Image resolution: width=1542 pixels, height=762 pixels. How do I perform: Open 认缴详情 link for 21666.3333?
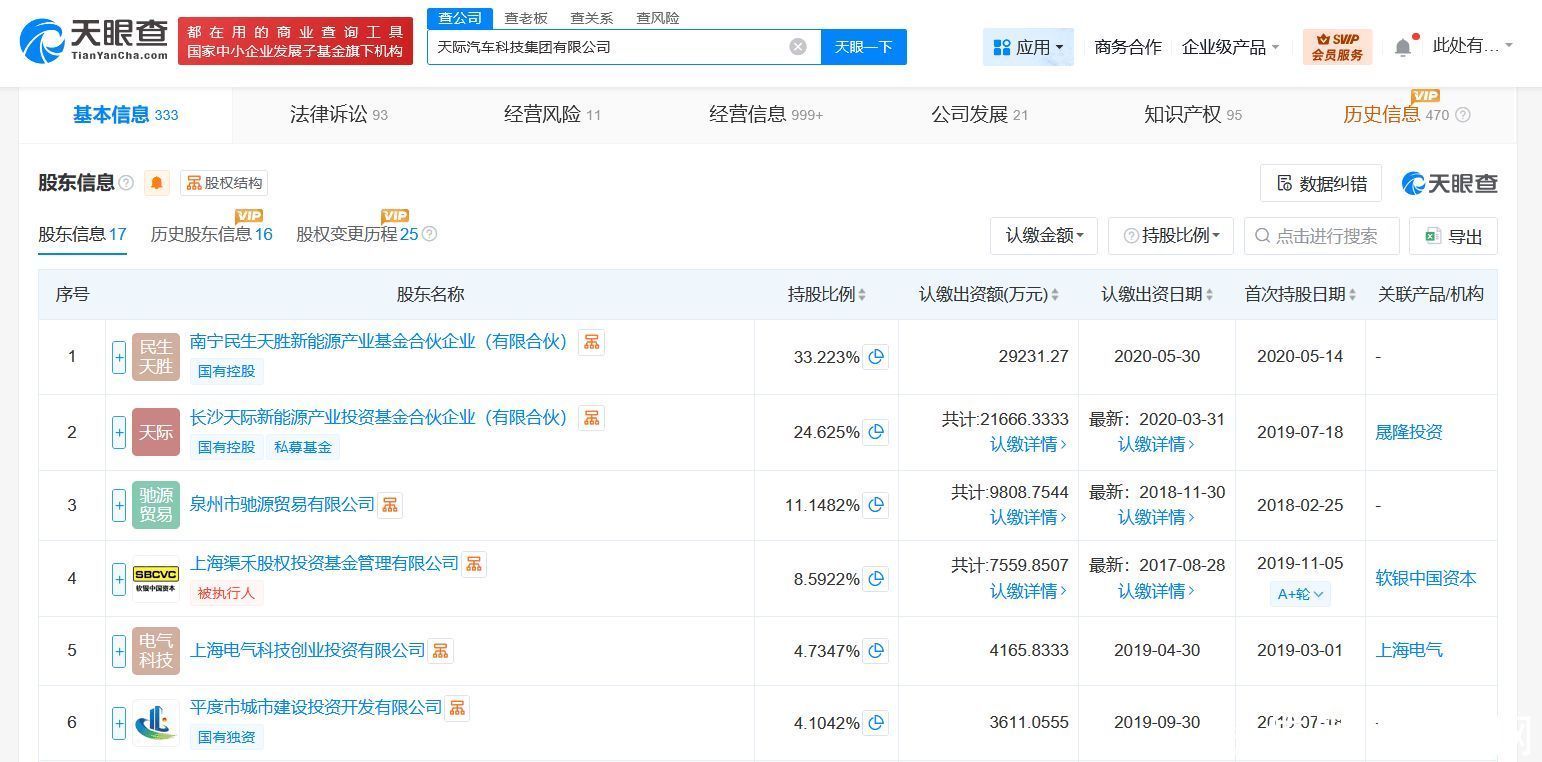click(1028, 444)
